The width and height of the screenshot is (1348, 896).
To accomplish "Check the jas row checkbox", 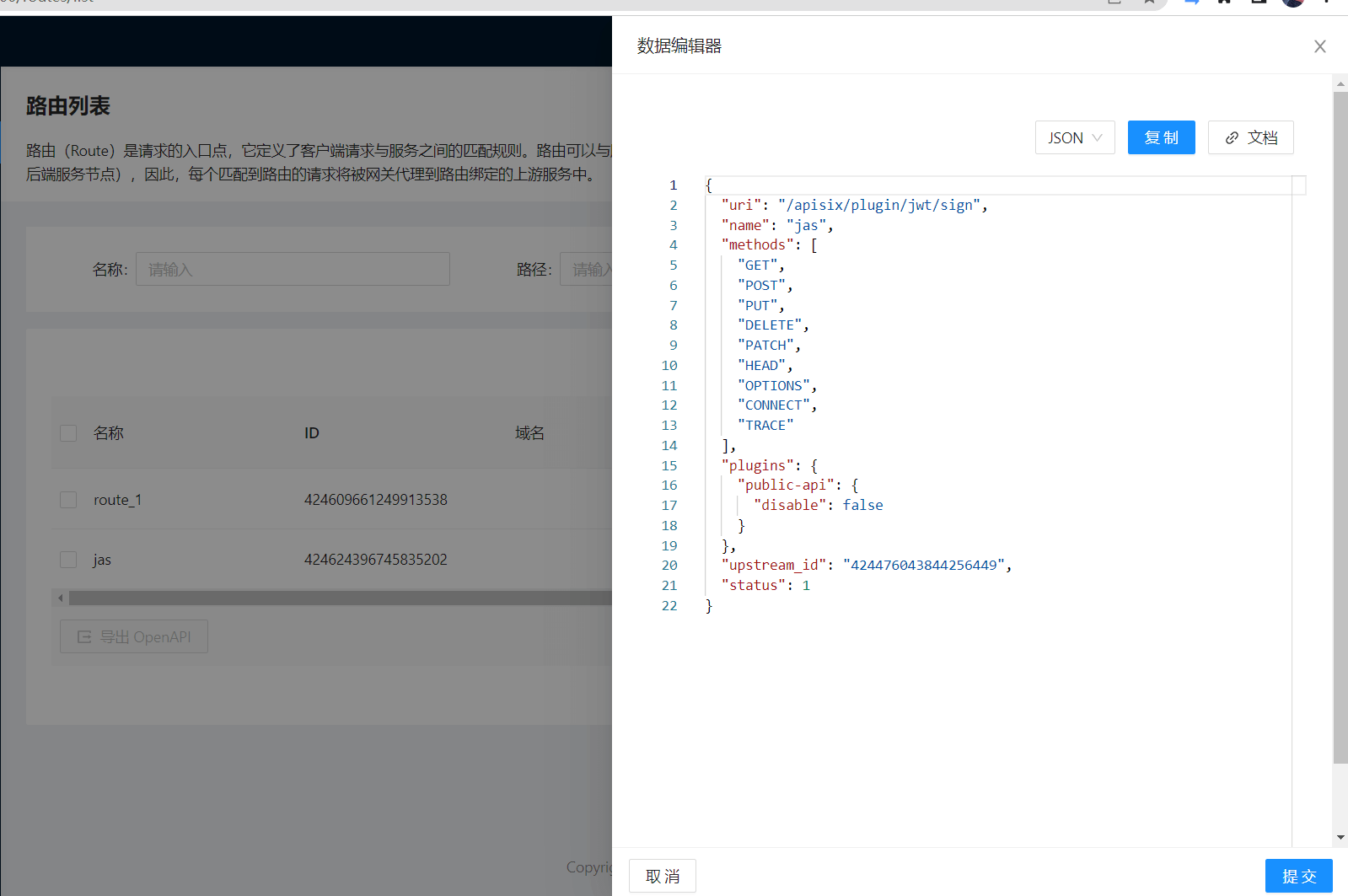I will click(68, 560).
